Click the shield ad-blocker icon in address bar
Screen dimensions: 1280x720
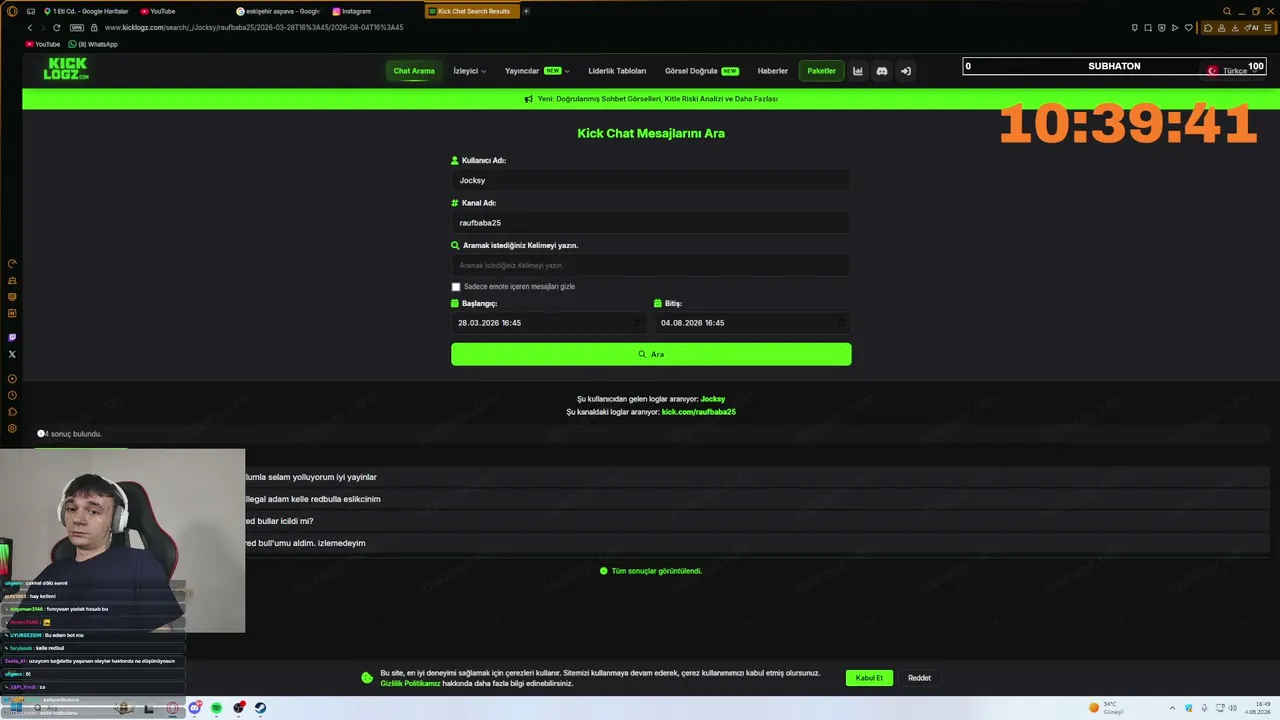(1162, 28)
